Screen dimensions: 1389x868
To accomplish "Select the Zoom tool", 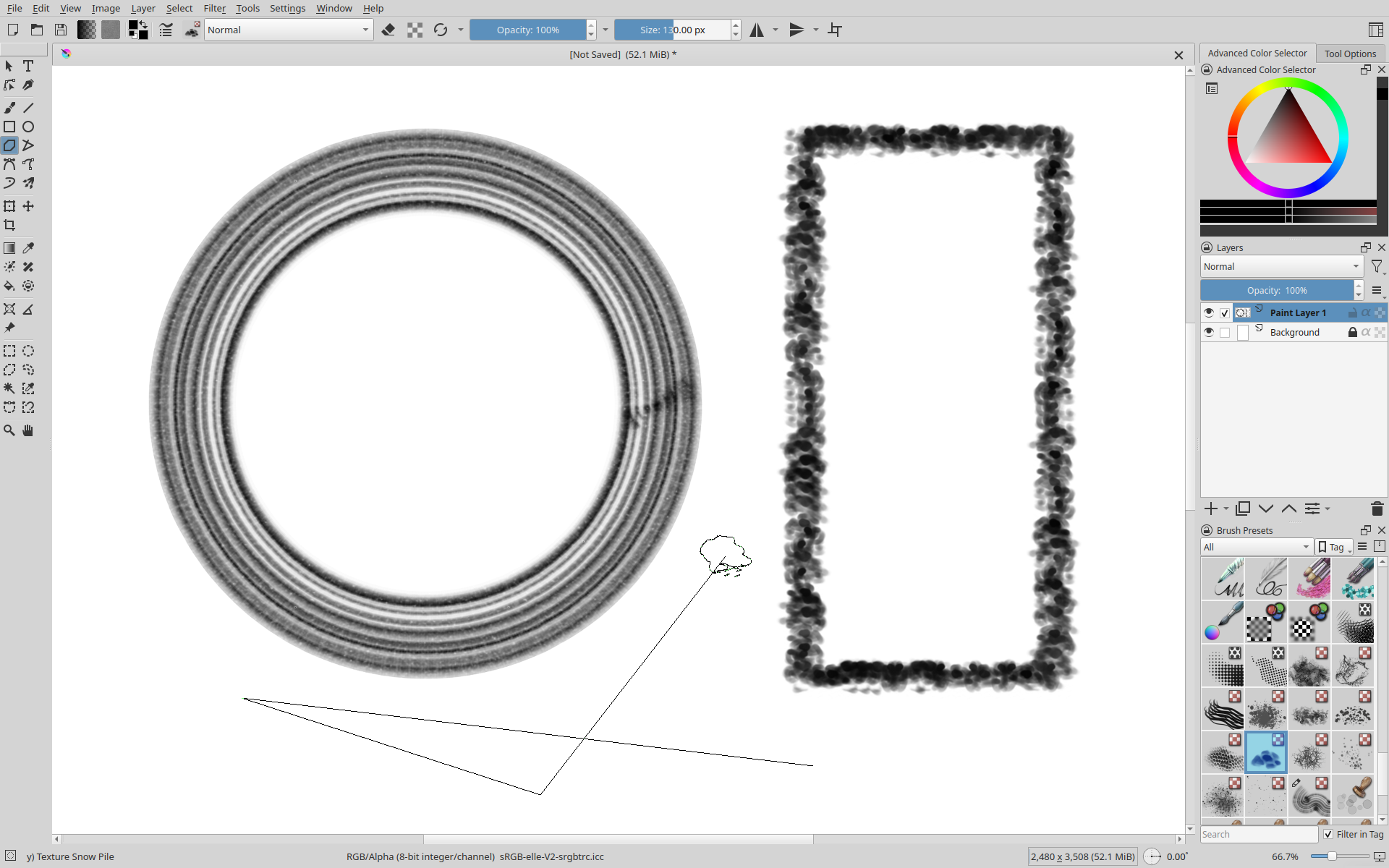I will click(9, 430).
